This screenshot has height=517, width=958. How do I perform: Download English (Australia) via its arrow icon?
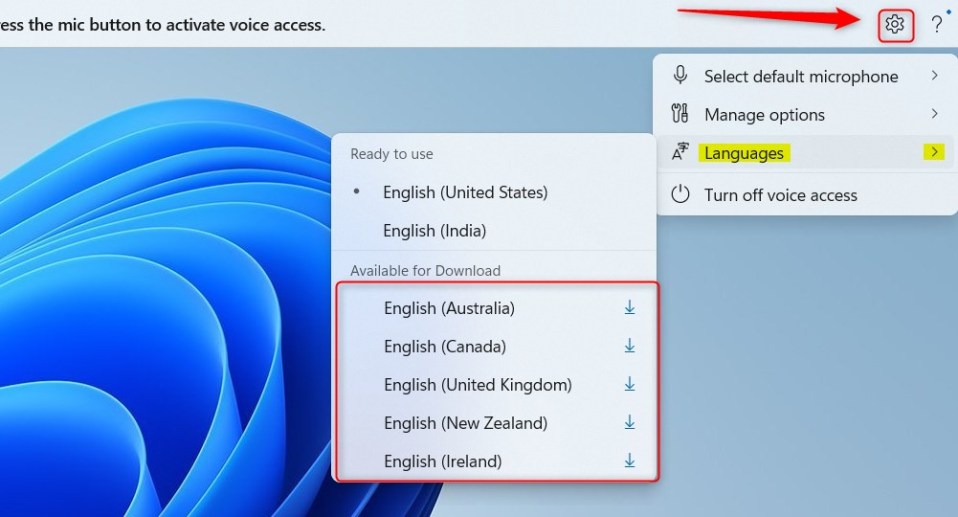pos(629,307)
